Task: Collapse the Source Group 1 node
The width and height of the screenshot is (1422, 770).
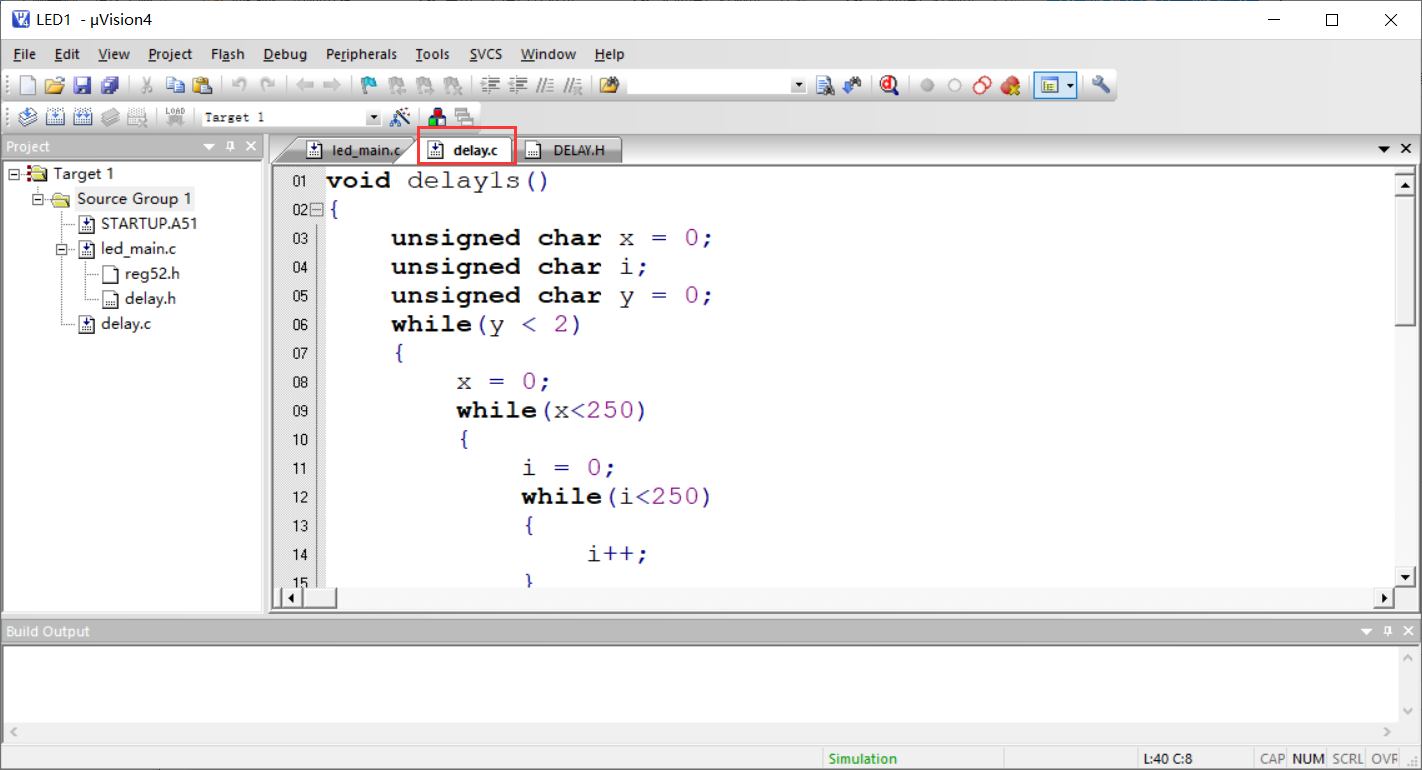Action: 38,199
